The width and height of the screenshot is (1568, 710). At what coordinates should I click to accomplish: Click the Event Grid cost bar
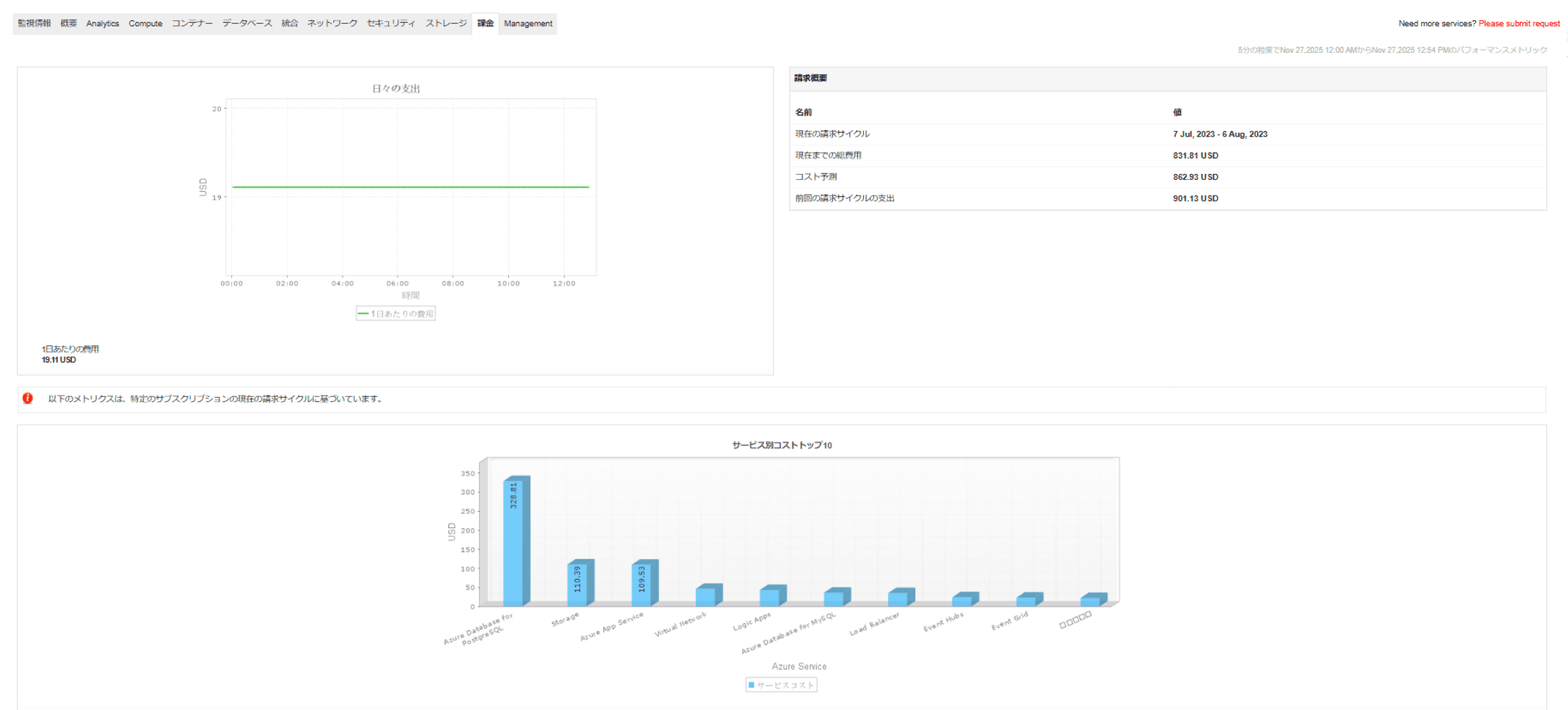[x=1029, y=600]
